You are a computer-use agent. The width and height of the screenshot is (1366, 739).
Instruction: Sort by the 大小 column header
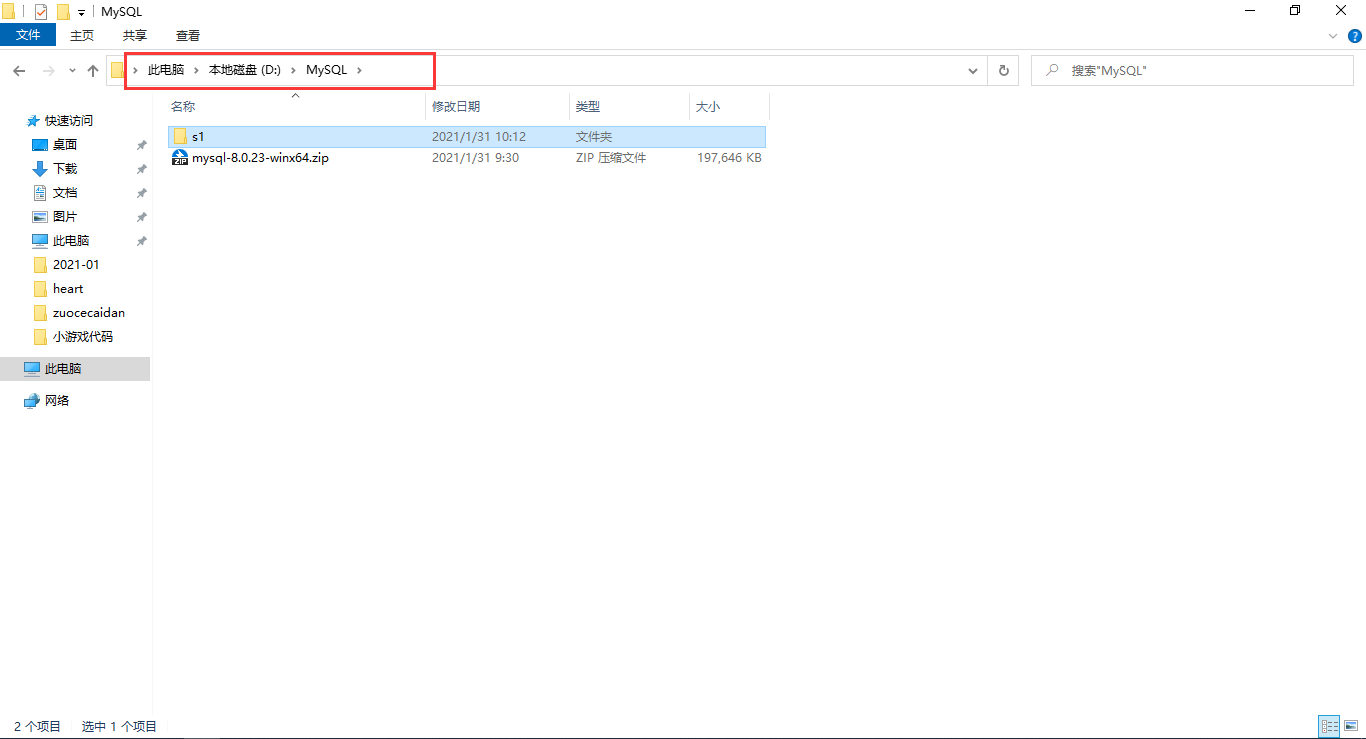(x=729, y=106)
